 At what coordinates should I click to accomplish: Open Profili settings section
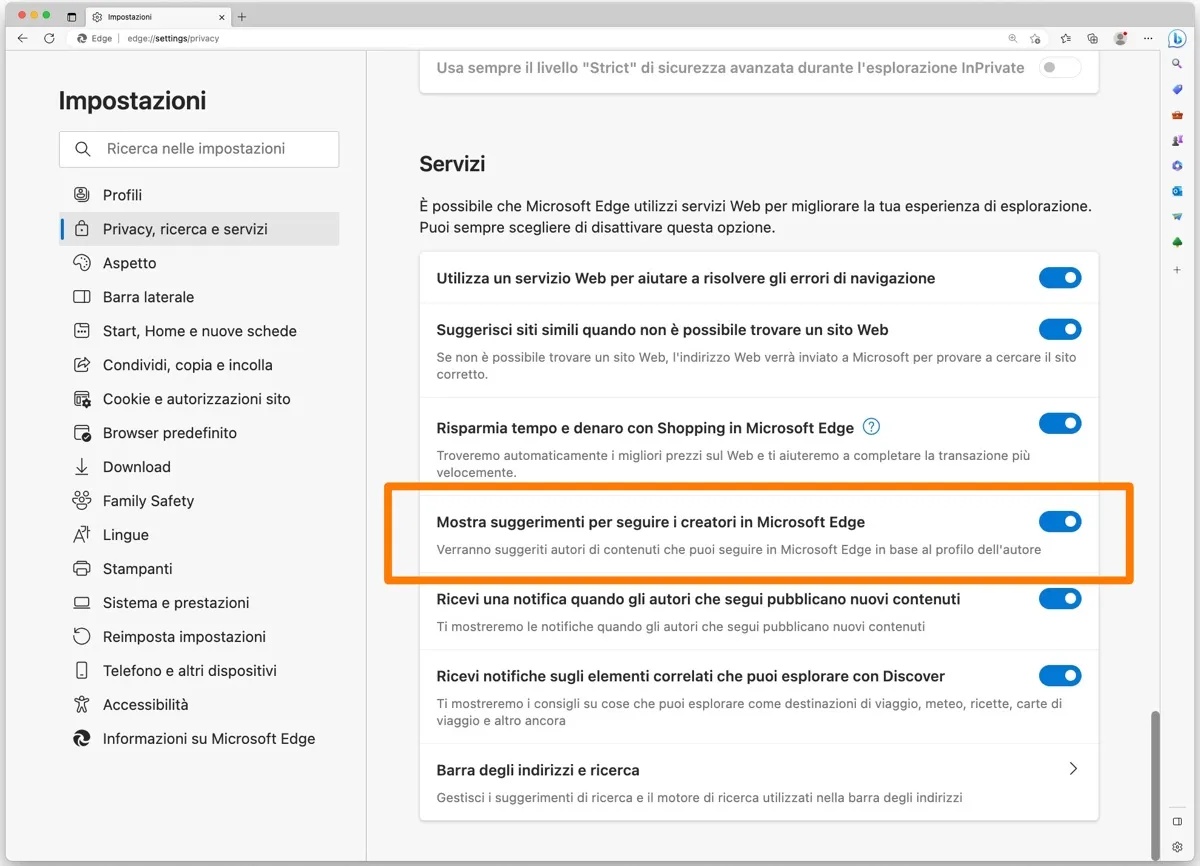point(199,195)
